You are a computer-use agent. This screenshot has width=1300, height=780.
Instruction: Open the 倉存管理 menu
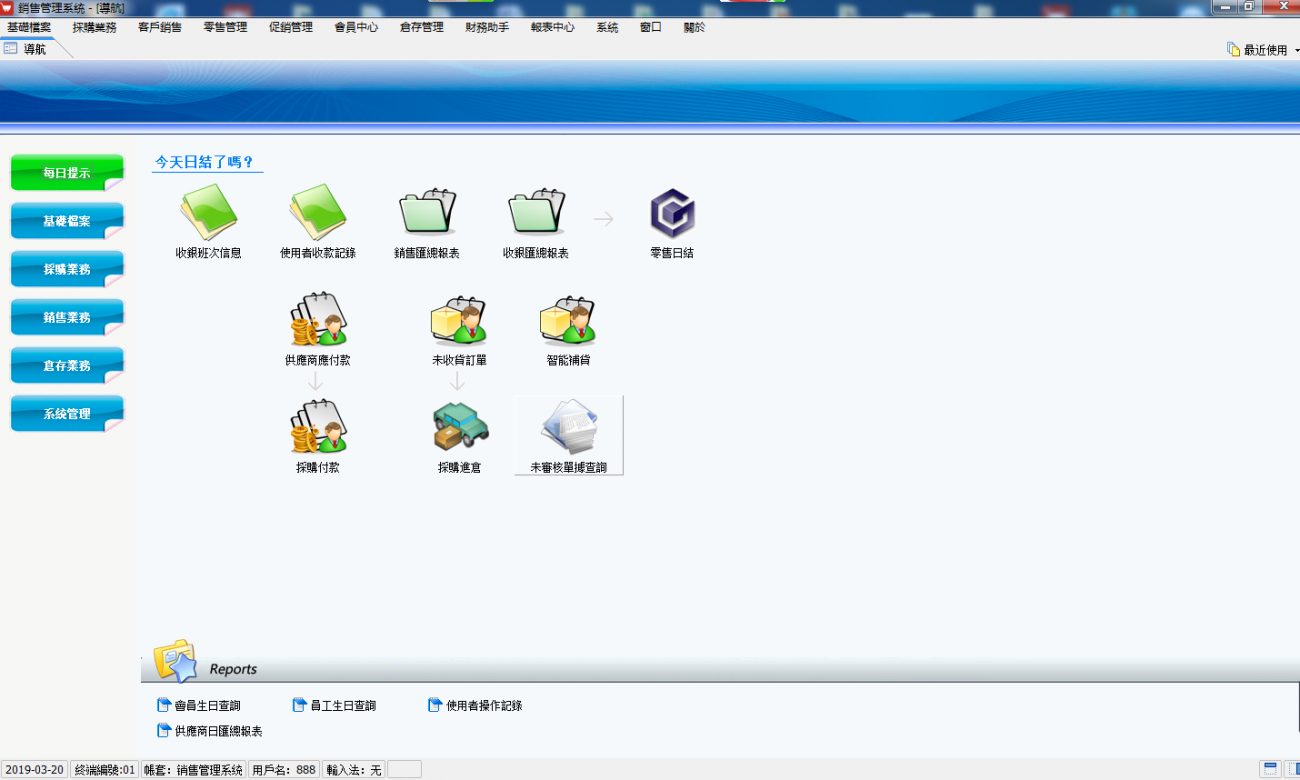pos(422,27)
